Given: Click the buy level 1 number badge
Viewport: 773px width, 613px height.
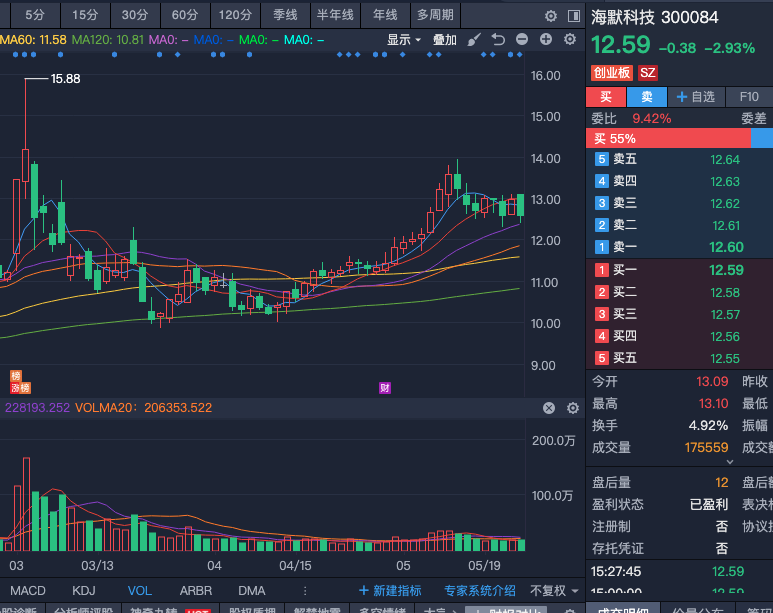Looking at the screenshot, I should [601, 270].
